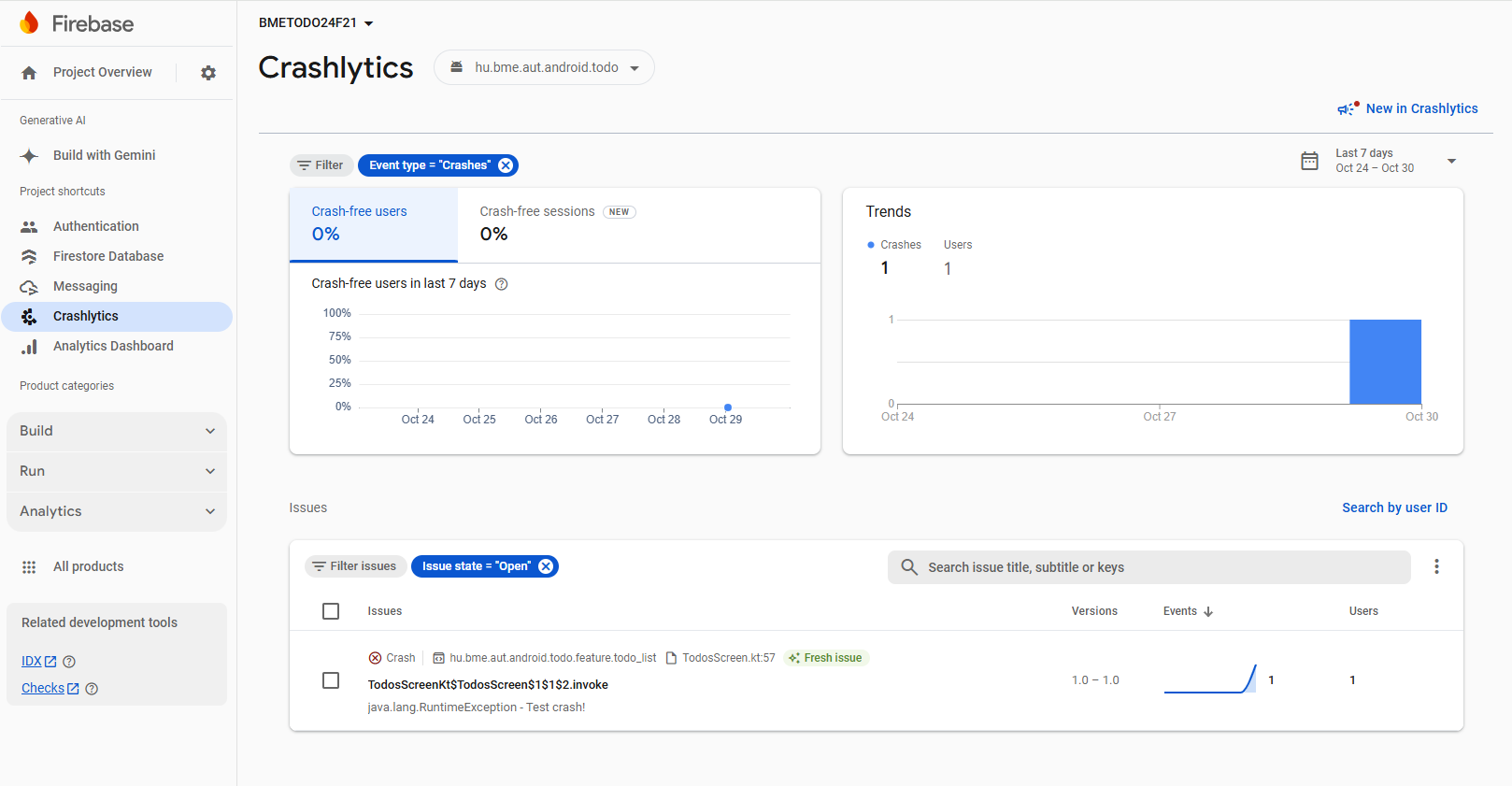Open help tooltip for crash-free users chart
The height and width of the screenshot is (786, 1512).
[502, 284]
